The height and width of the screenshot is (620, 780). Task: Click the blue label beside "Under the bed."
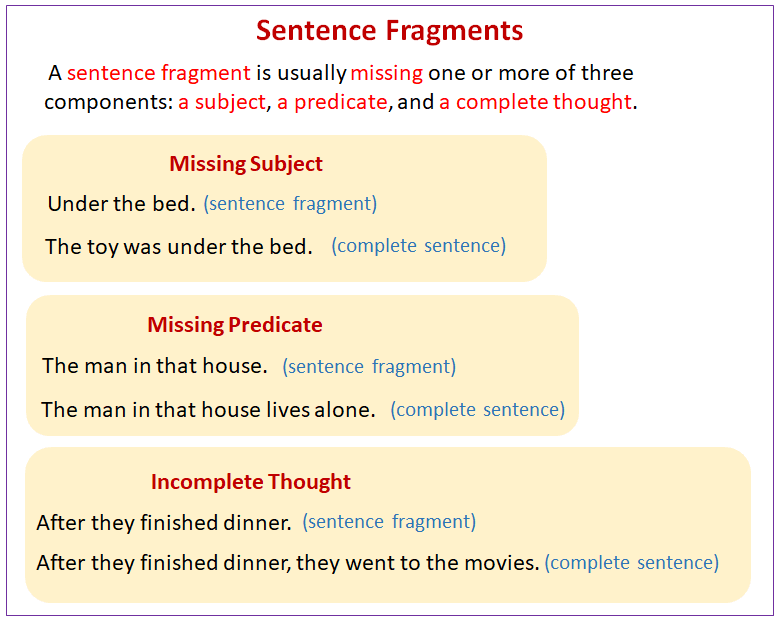pyautogui.click(x=290, y=204)
